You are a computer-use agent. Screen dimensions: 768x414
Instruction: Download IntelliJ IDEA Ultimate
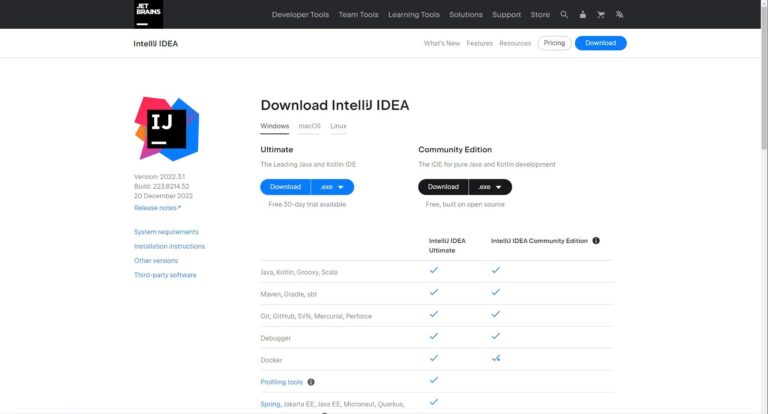(x=286, y=187)
